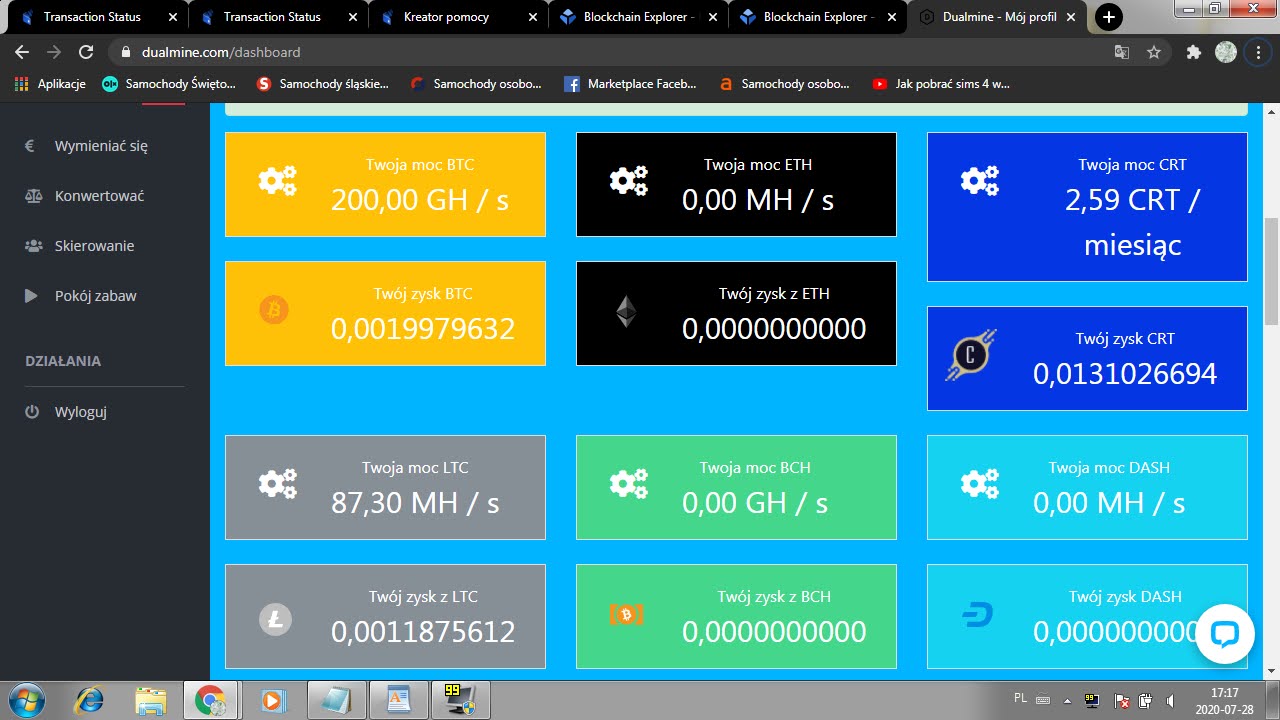
Task: Click the Ethereum diamond icon in Twój zysk z ETH
Action: point(626,312)
